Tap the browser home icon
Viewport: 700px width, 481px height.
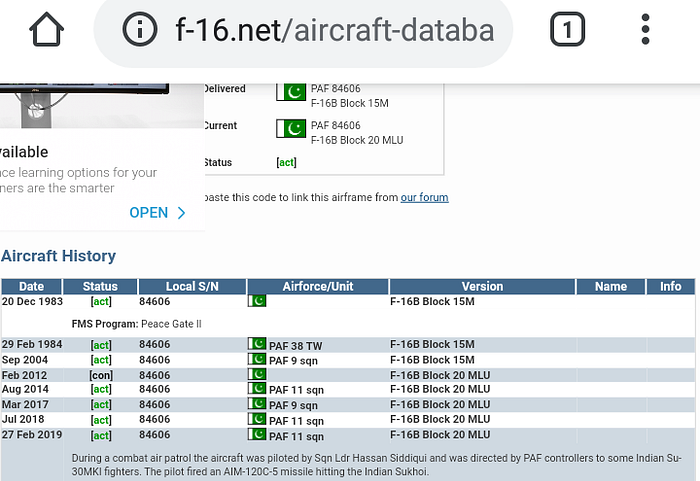click(46, 29)
